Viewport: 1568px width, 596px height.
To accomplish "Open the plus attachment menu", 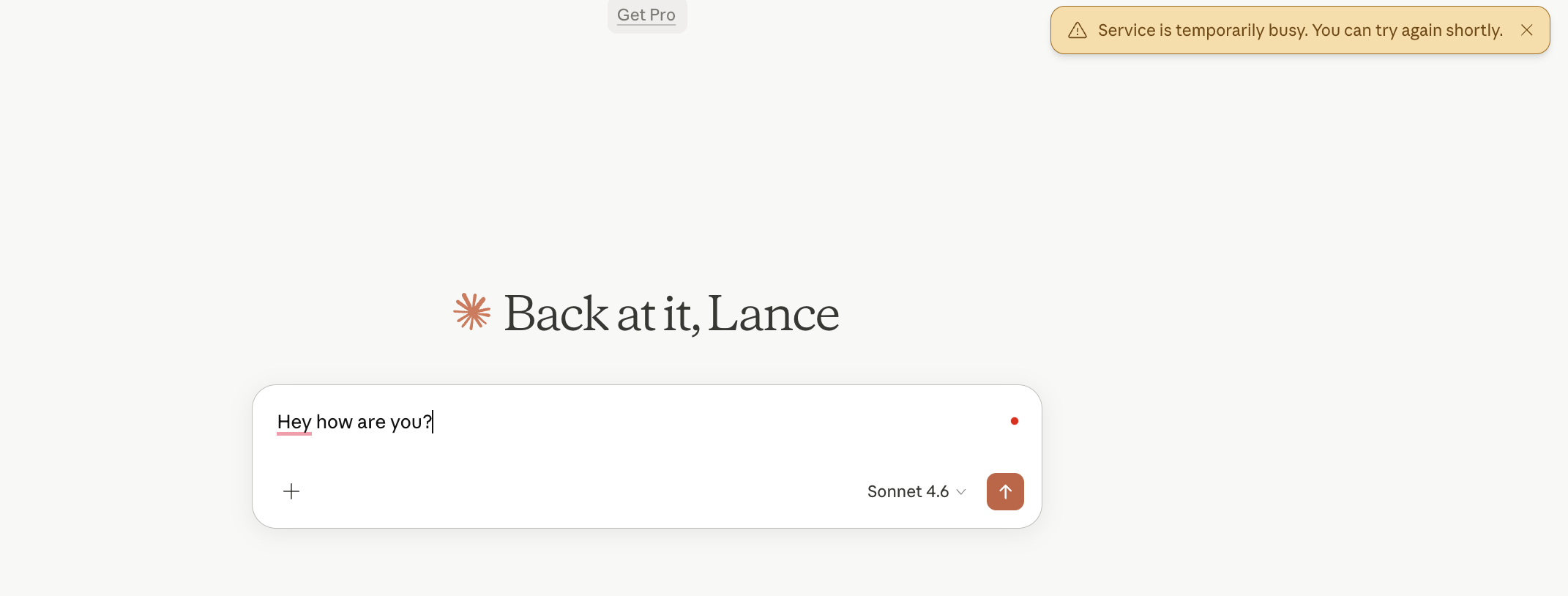I will pos(291,491).
